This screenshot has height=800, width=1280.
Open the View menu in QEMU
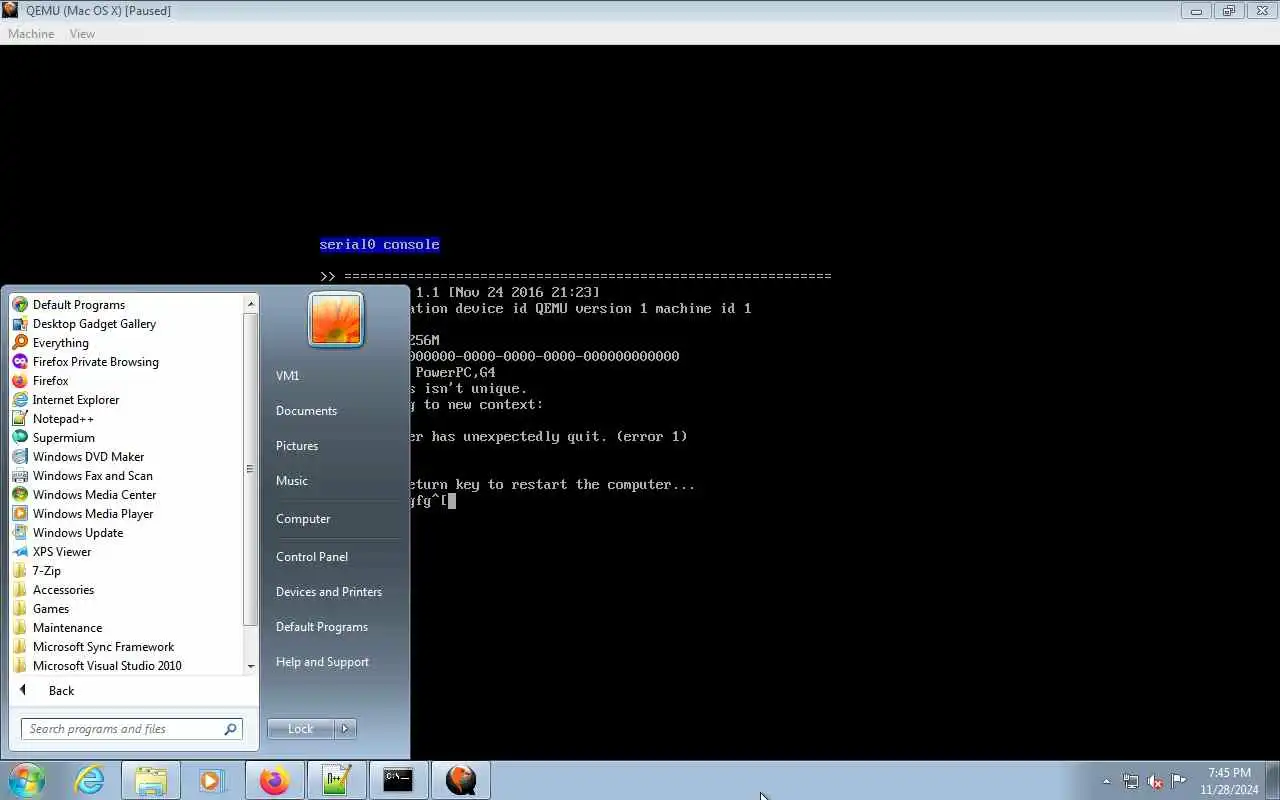(82, 34)
